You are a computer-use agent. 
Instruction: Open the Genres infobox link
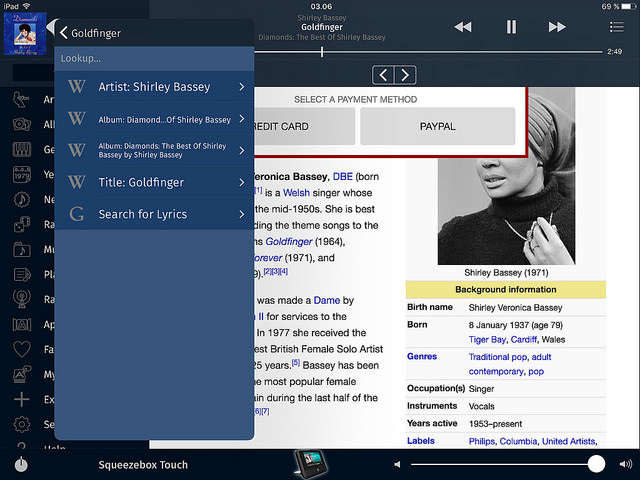click(422, 356)
